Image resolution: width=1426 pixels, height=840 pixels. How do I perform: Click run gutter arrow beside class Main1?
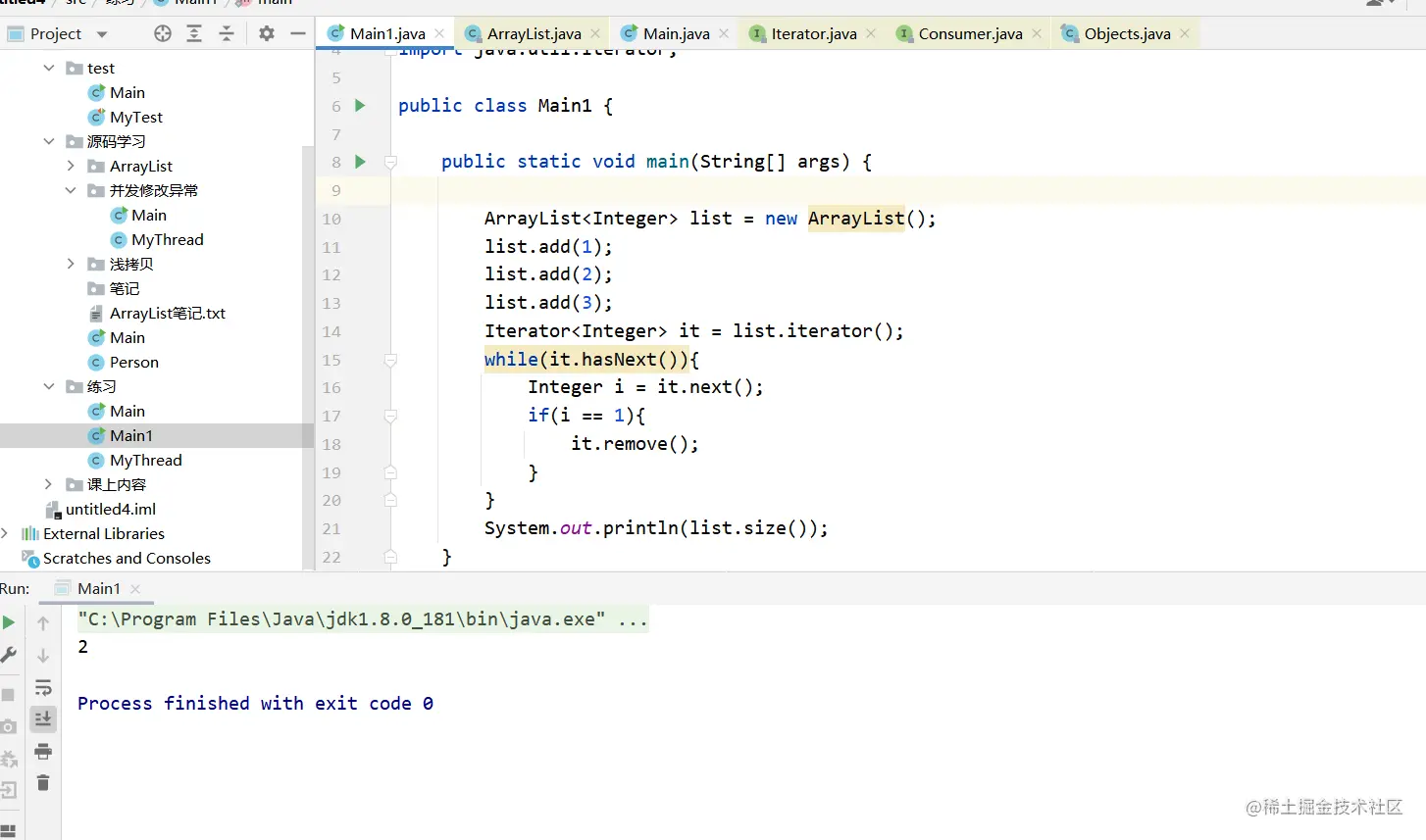pyautogui.click(x=360, y=106)
